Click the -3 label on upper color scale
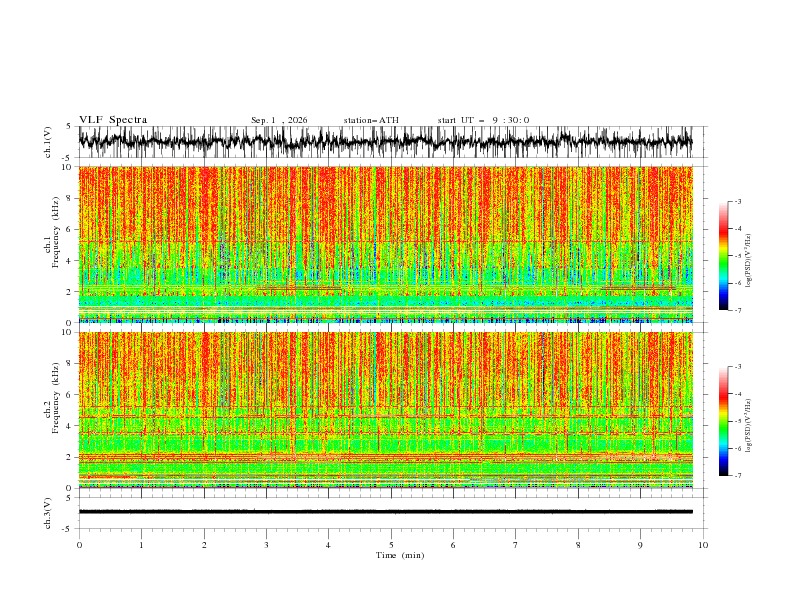This screenshot has width=792, height=612. tap(737, 201)
